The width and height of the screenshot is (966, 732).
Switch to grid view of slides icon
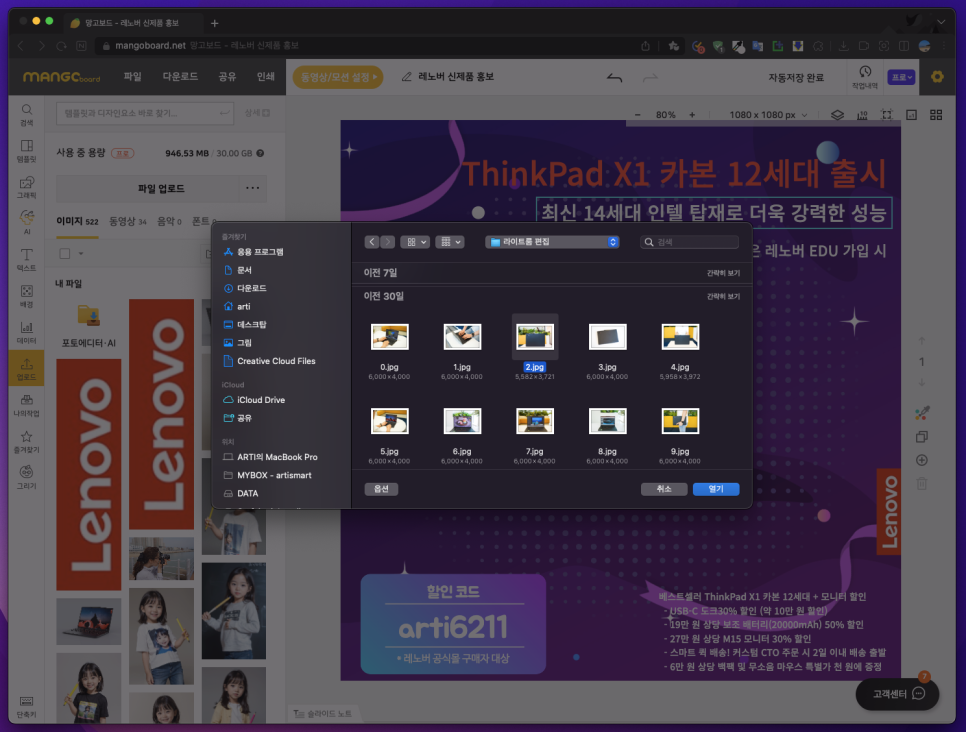936,115
